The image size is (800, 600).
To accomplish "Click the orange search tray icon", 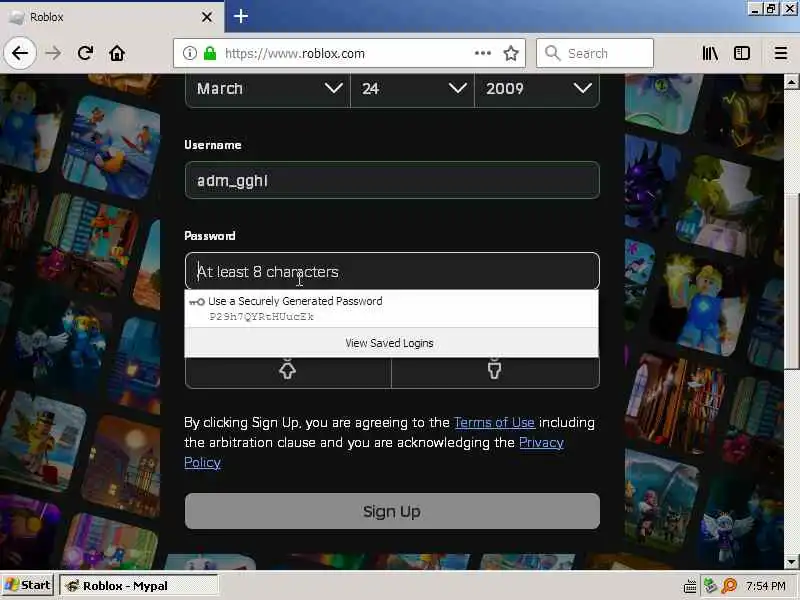I will coord(729,586).
